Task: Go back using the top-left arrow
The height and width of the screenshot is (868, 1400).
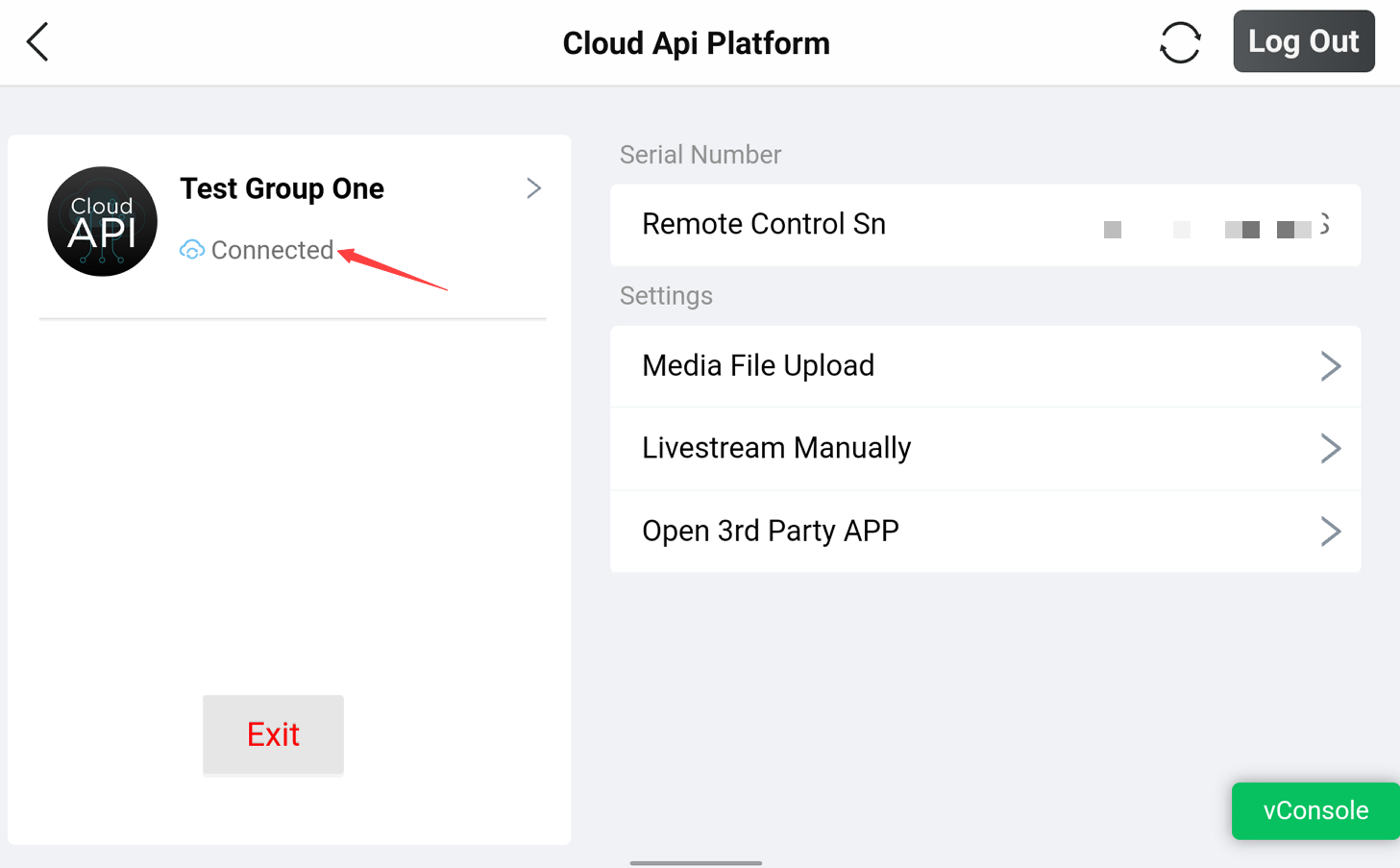Action: pyautogui.click(x=37, y=42)
